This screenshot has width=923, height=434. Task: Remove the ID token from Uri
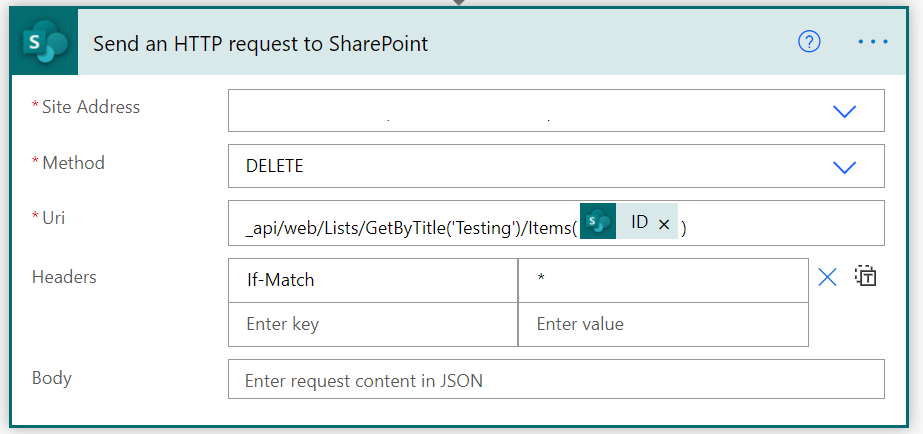click(664, 225)
